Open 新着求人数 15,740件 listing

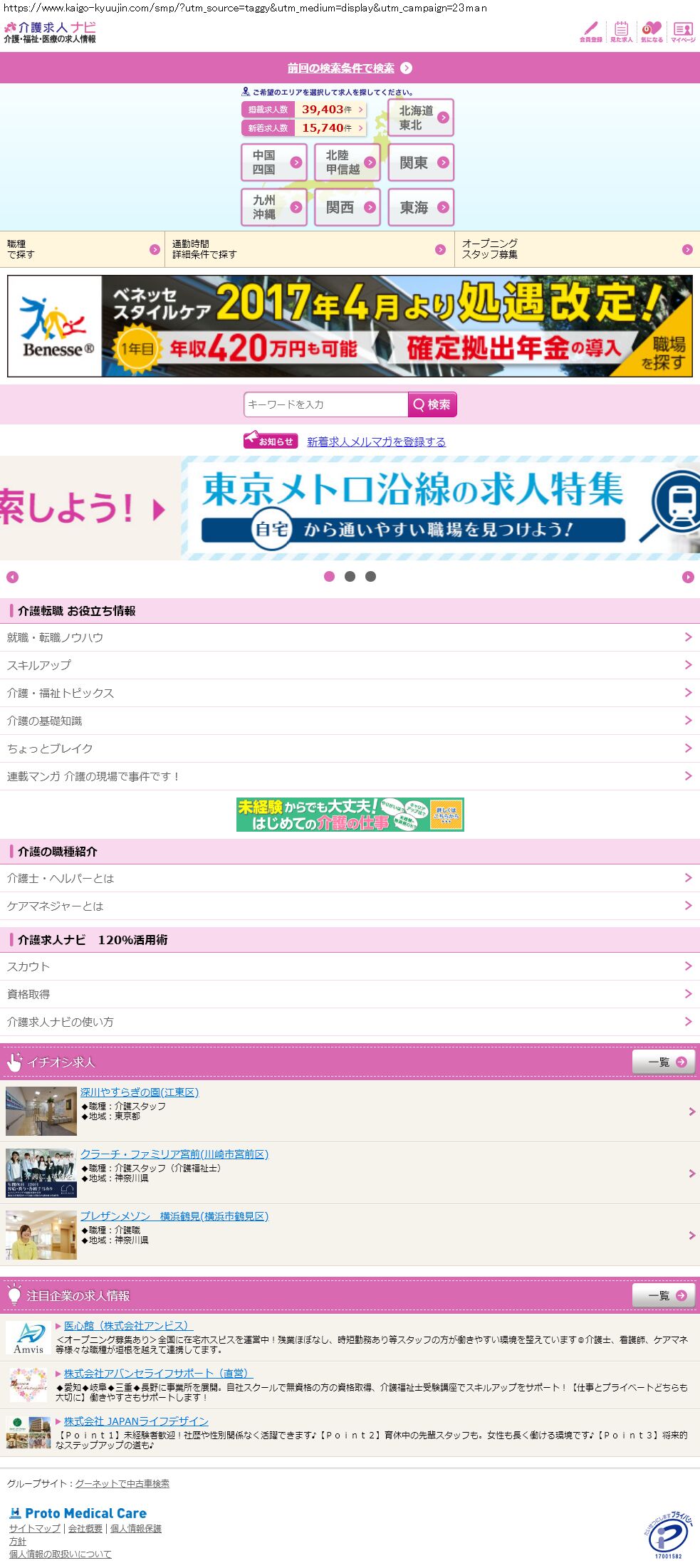(x=304, y=128)
